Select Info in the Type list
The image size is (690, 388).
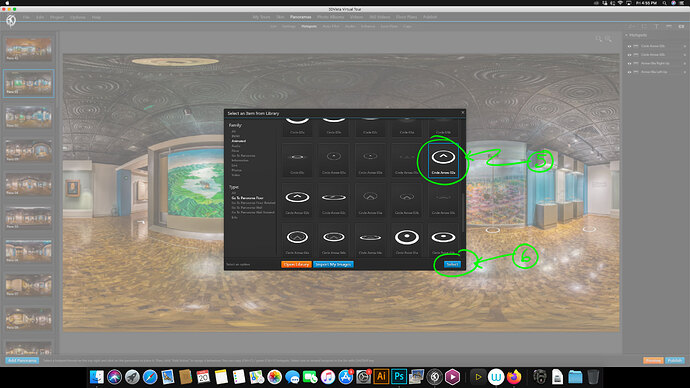235,217
